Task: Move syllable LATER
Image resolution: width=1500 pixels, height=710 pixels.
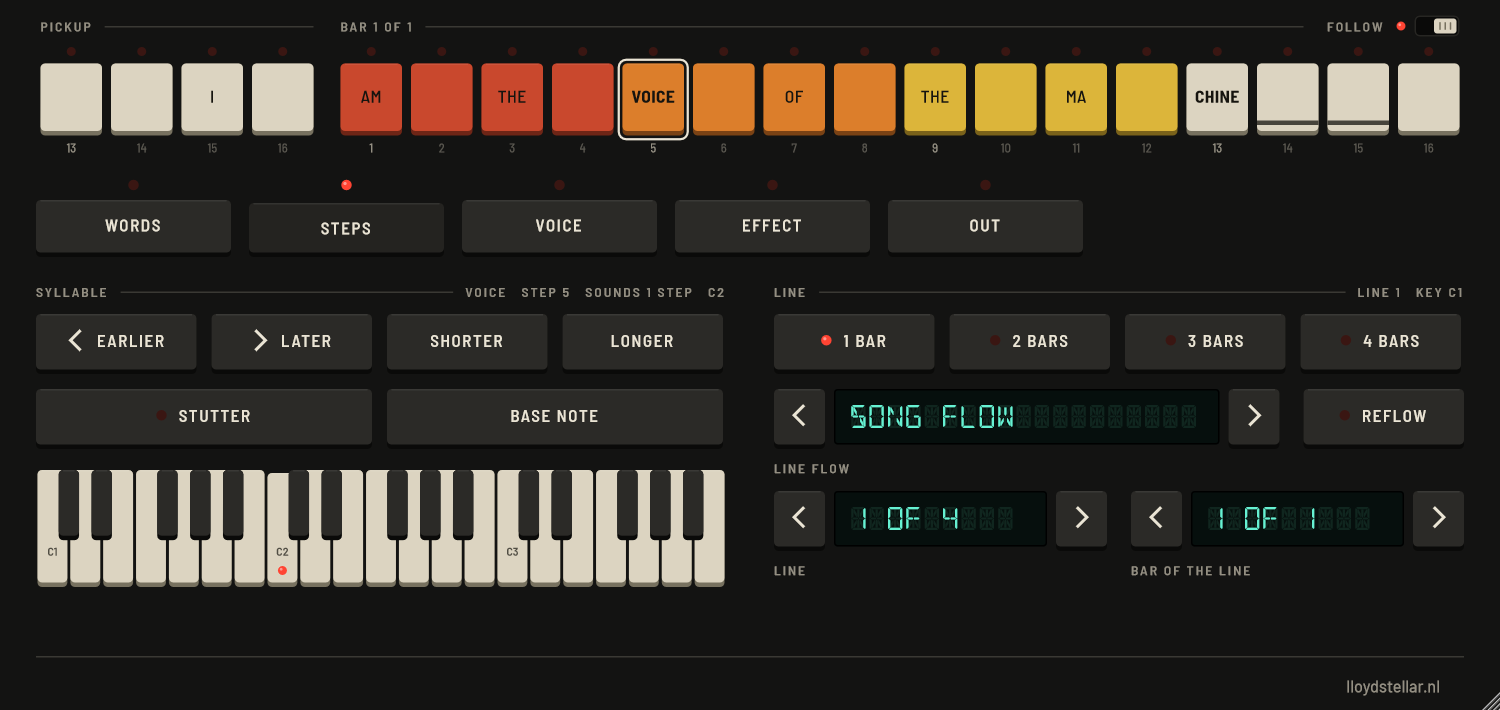Action: click(x=291, y=341)
